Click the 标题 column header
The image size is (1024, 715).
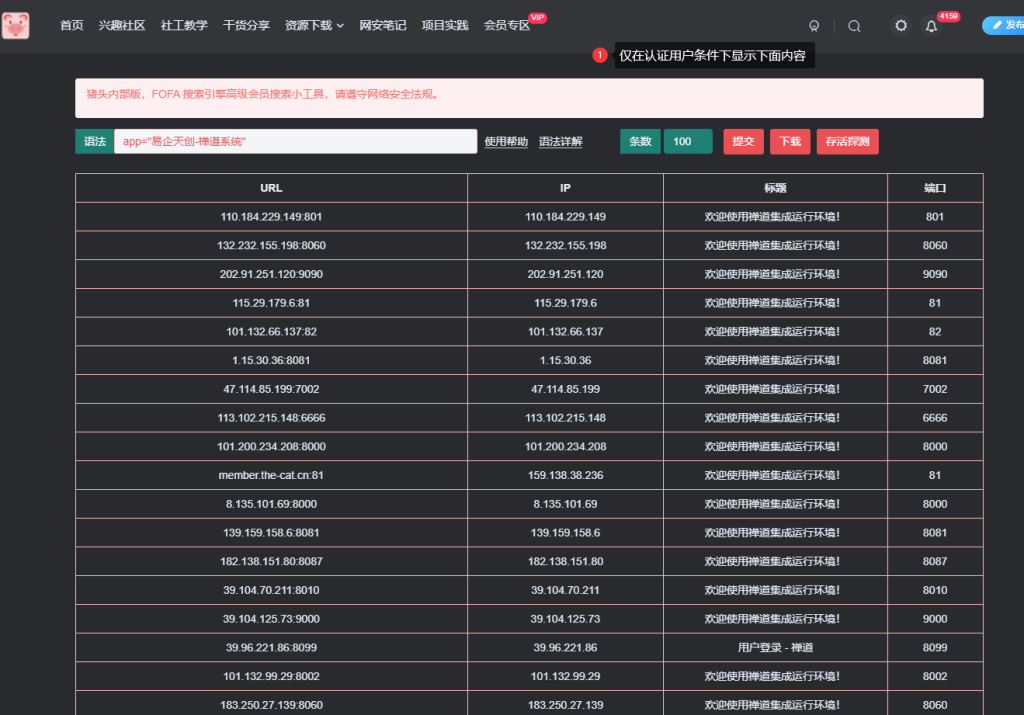[775, 188]
